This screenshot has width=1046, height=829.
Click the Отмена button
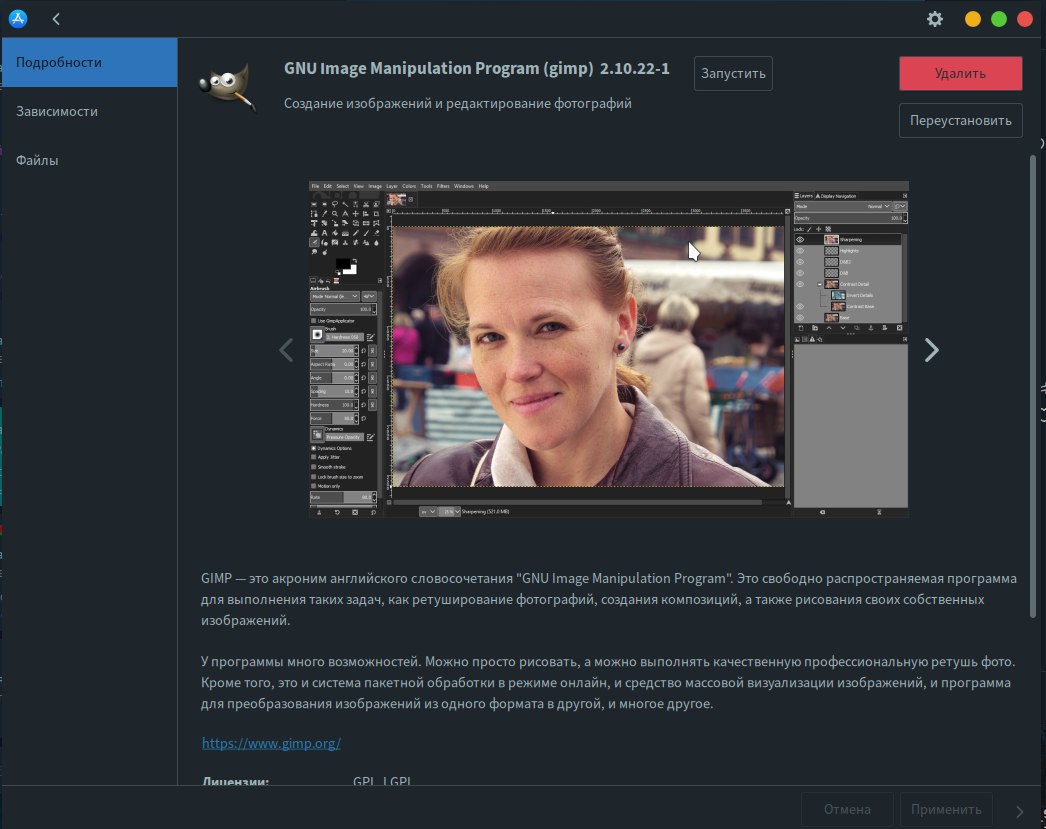point(847,809)
